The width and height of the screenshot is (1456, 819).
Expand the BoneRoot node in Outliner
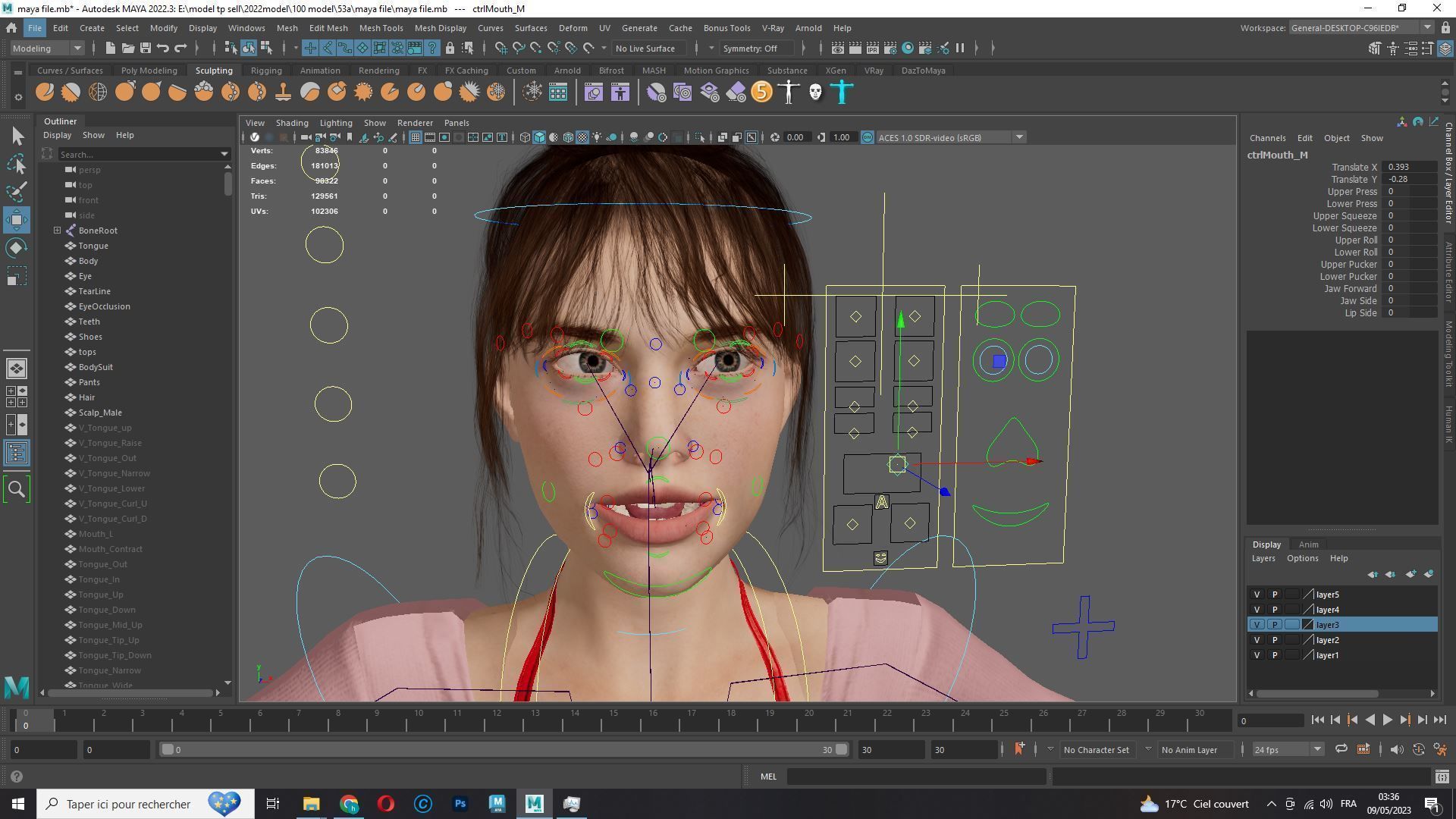57,231
